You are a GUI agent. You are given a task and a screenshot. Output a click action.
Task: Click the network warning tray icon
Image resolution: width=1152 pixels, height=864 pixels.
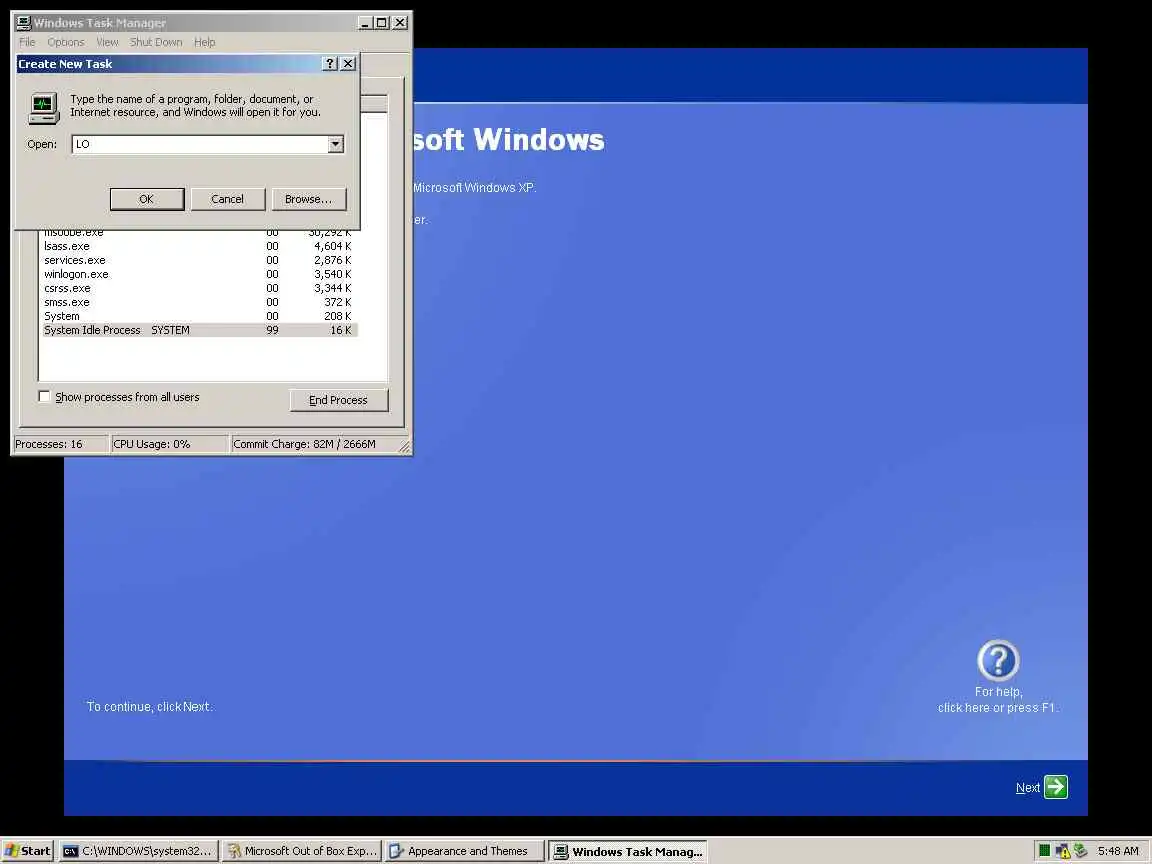coord(1062,851)
